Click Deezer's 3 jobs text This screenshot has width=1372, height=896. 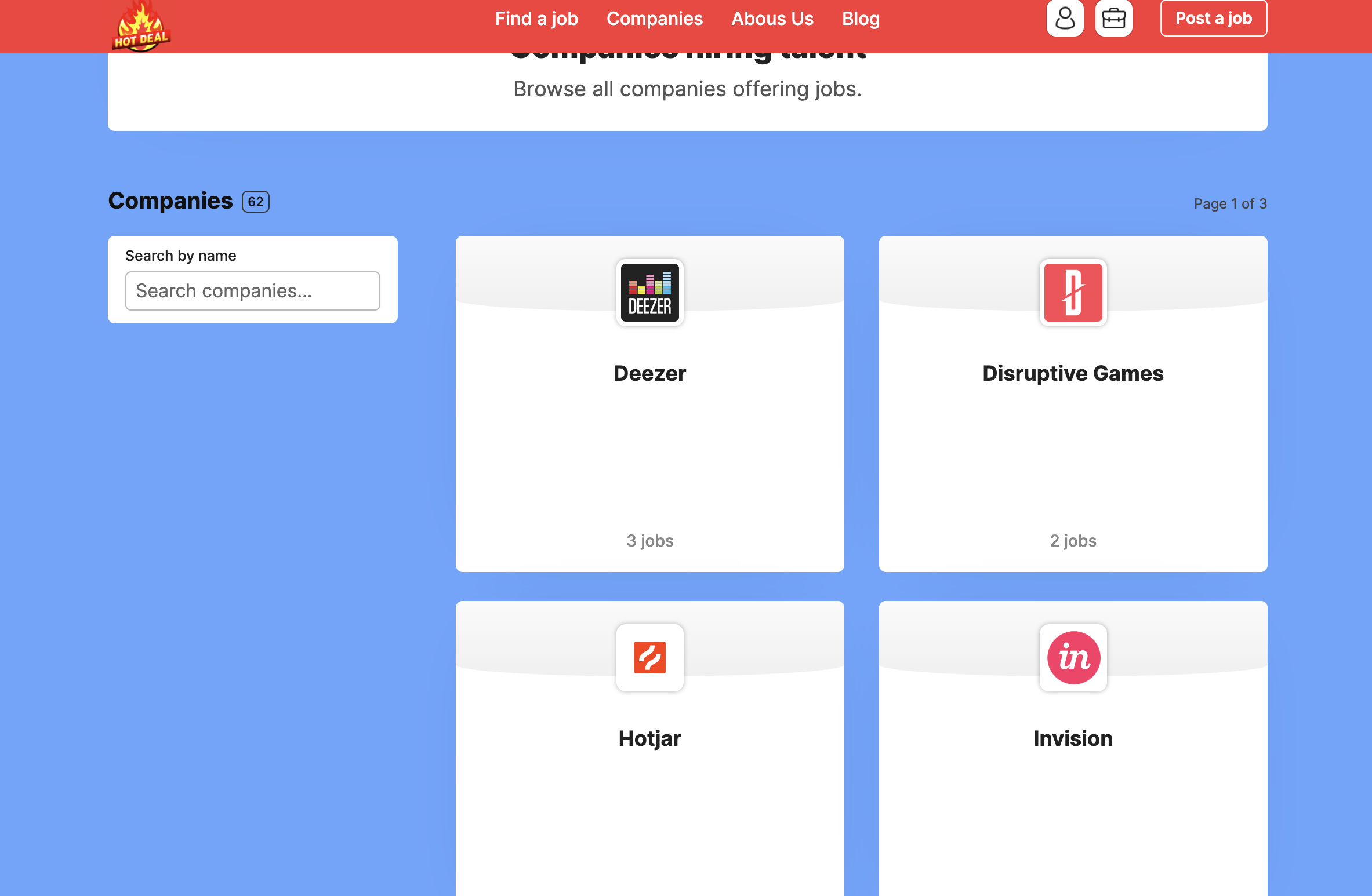tap(649, 541)
